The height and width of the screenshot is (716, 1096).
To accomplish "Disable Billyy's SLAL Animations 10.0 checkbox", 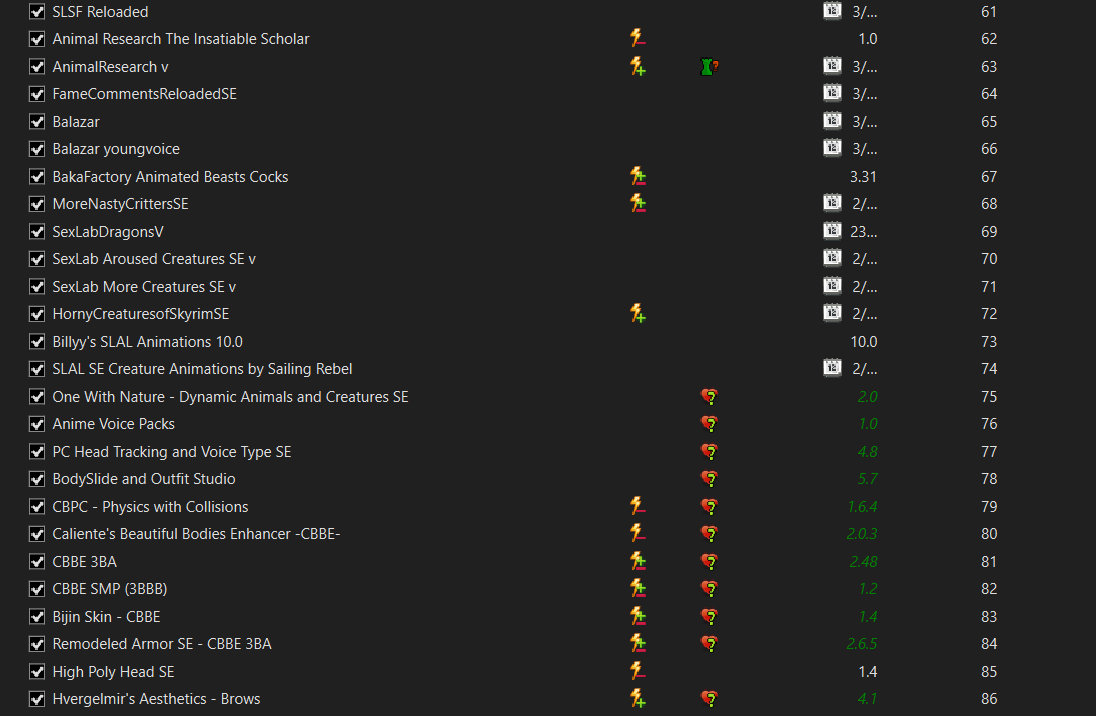I will click(37, 342).
